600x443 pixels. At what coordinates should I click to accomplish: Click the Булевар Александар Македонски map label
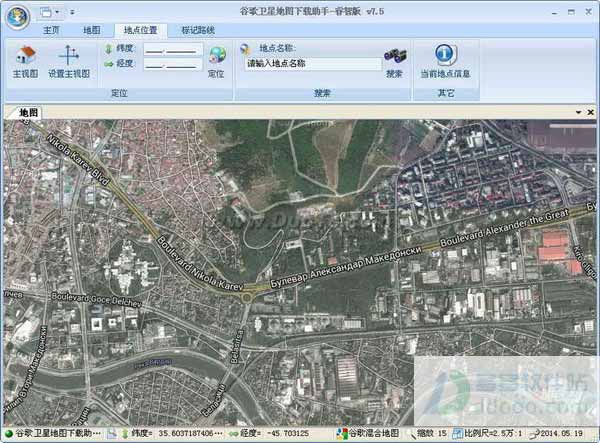coord(346,267)
